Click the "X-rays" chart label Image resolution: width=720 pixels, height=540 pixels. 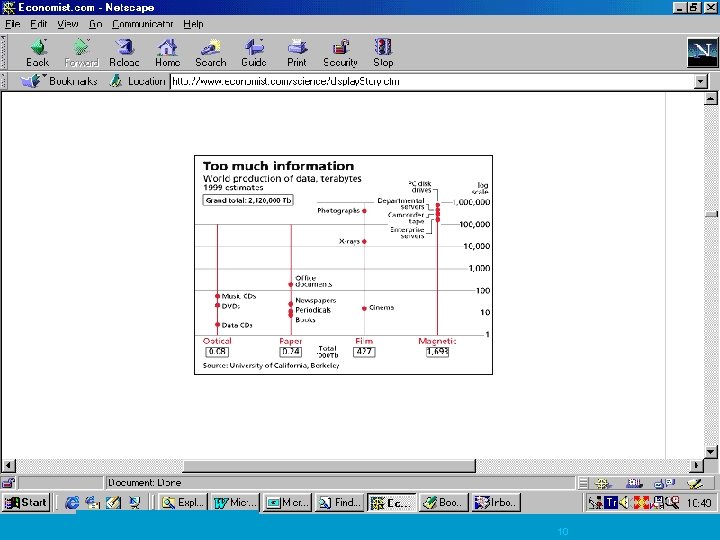point(349,241)
